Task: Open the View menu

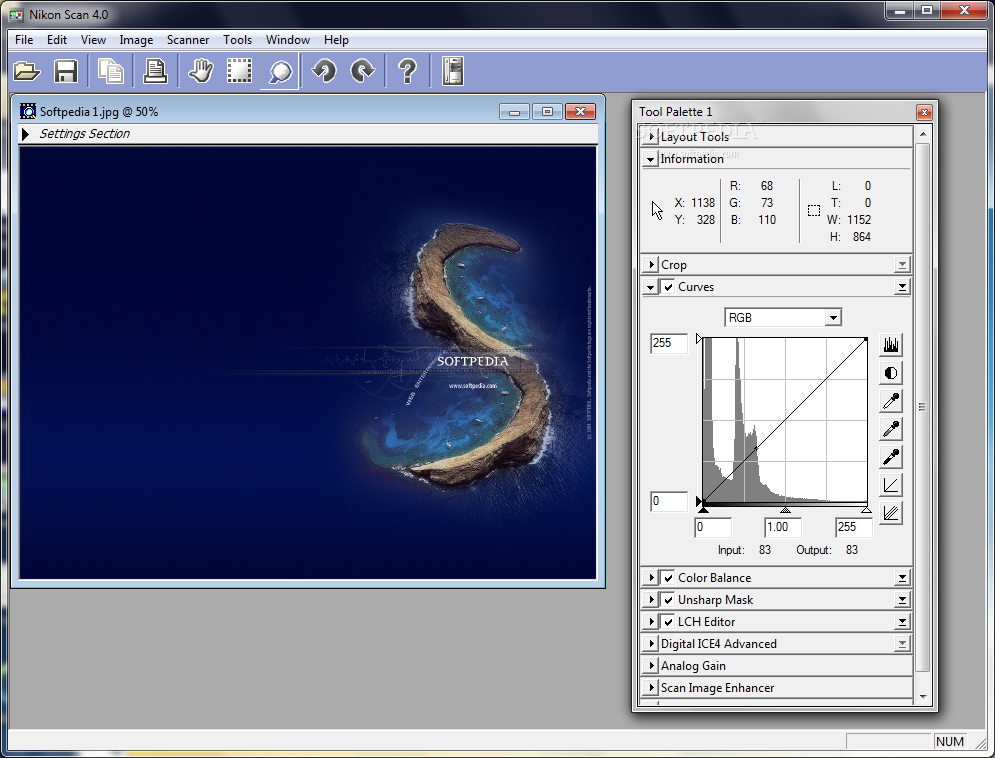Action: click(93, 40)
